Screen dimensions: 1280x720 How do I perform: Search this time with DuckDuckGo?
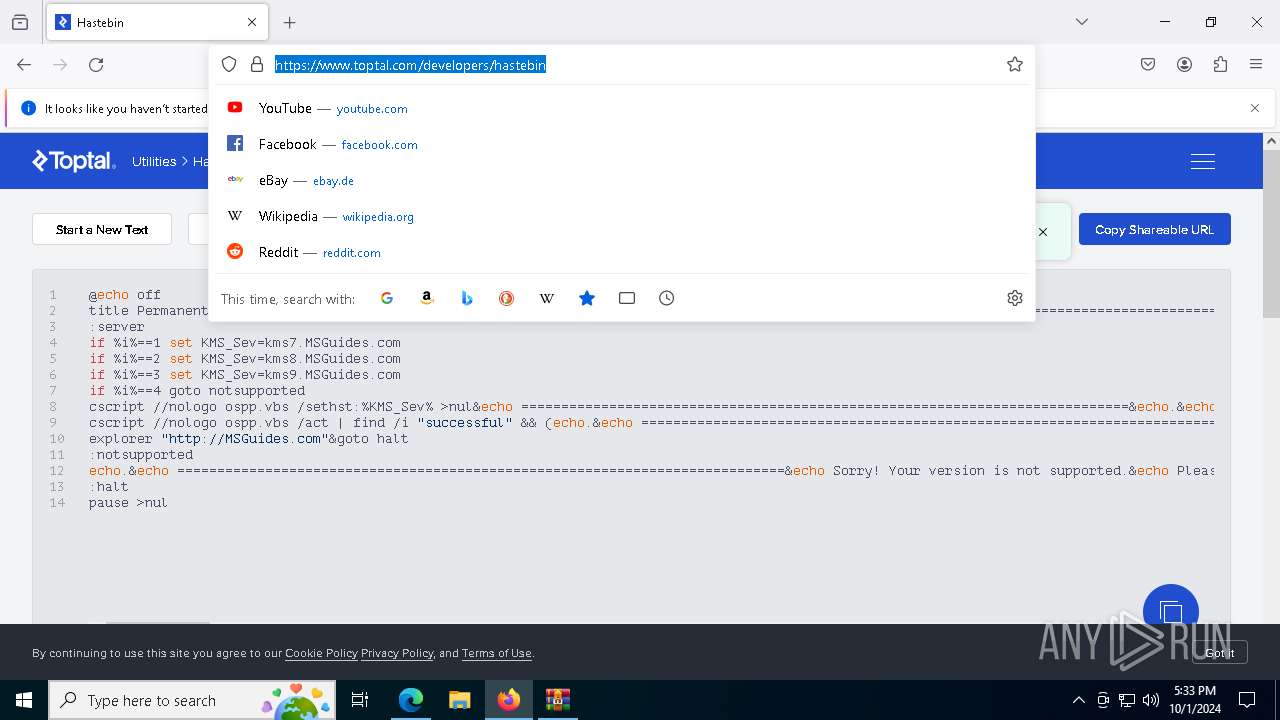[507, 298]
